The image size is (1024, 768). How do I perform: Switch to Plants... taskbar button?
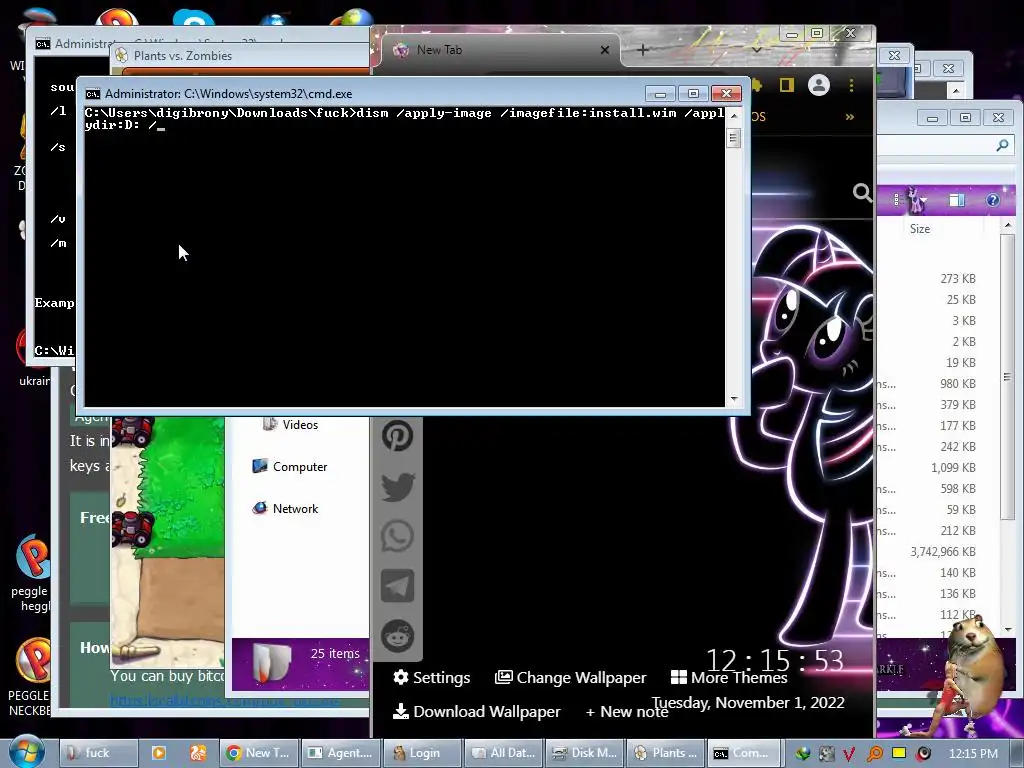(x=665, y=753)
